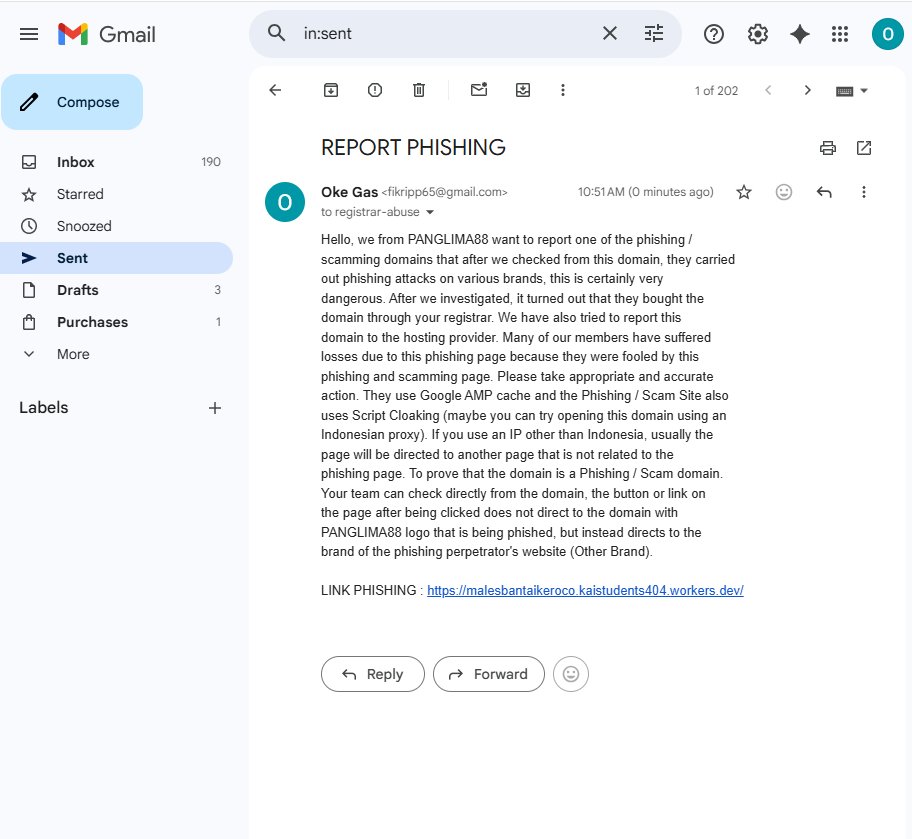Click the REPORT PHISHING subject heading
This screenshot has width=912, height=839.
coord(413,148)
